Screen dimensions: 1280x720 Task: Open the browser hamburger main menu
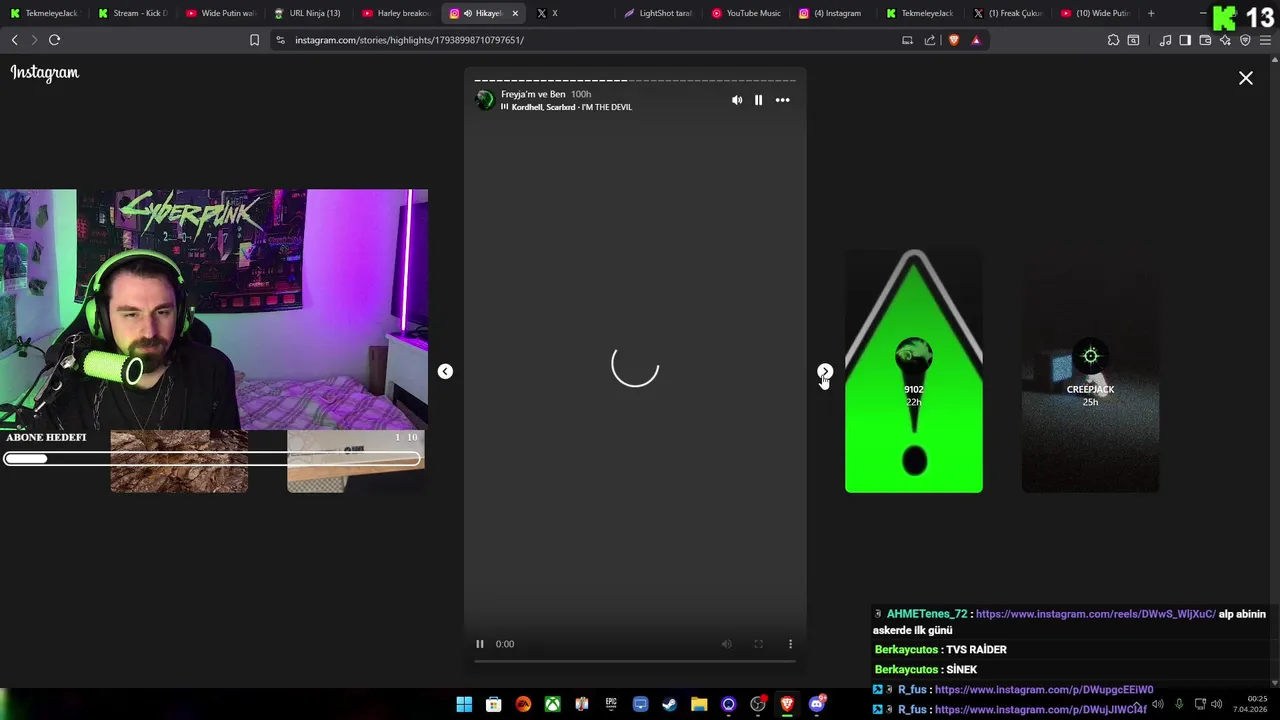[x=1266, y=40]
